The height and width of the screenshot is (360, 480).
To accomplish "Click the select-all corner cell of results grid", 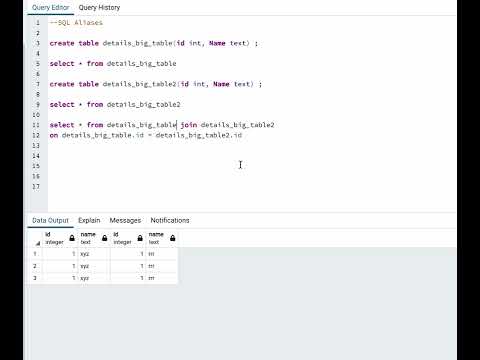I will (x=35, y=238).
